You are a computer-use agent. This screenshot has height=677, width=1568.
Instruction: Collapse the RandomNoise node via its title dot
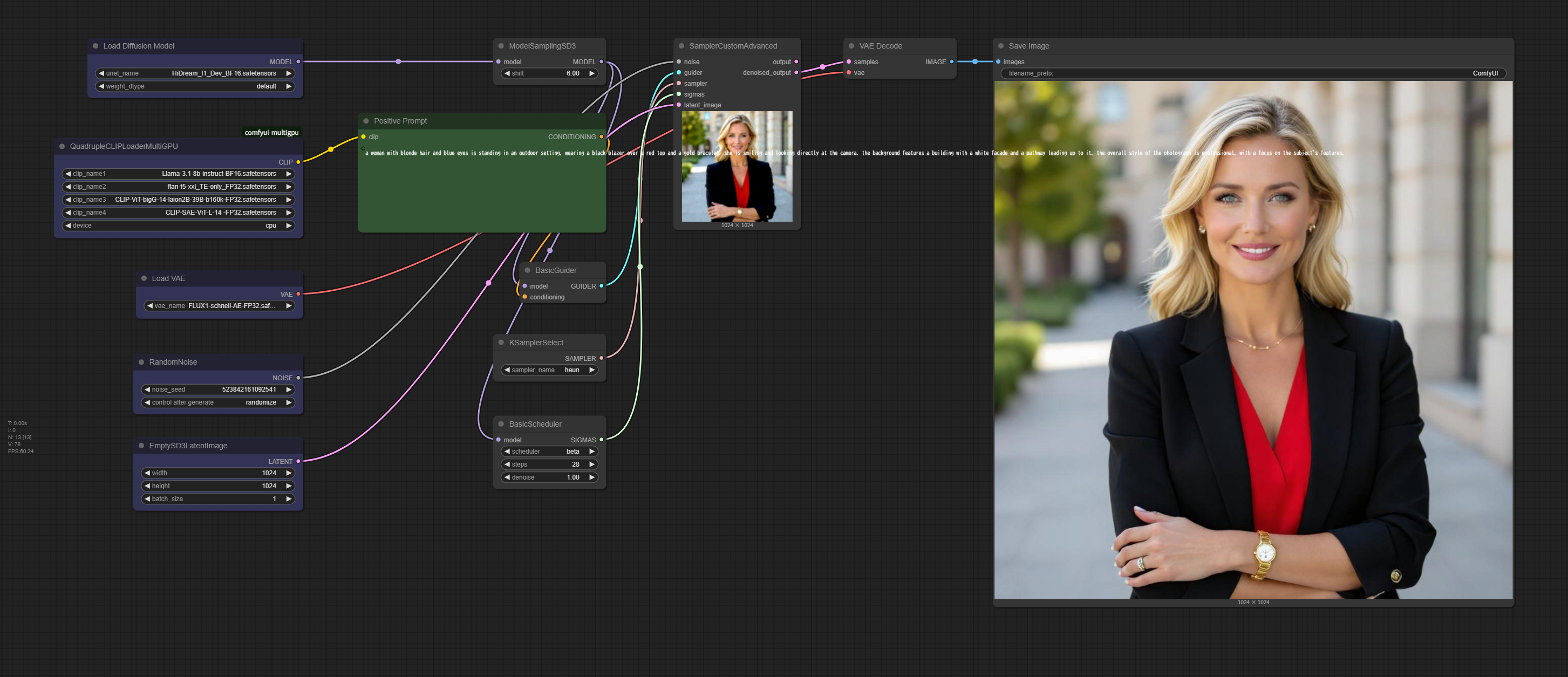(141, 361)
